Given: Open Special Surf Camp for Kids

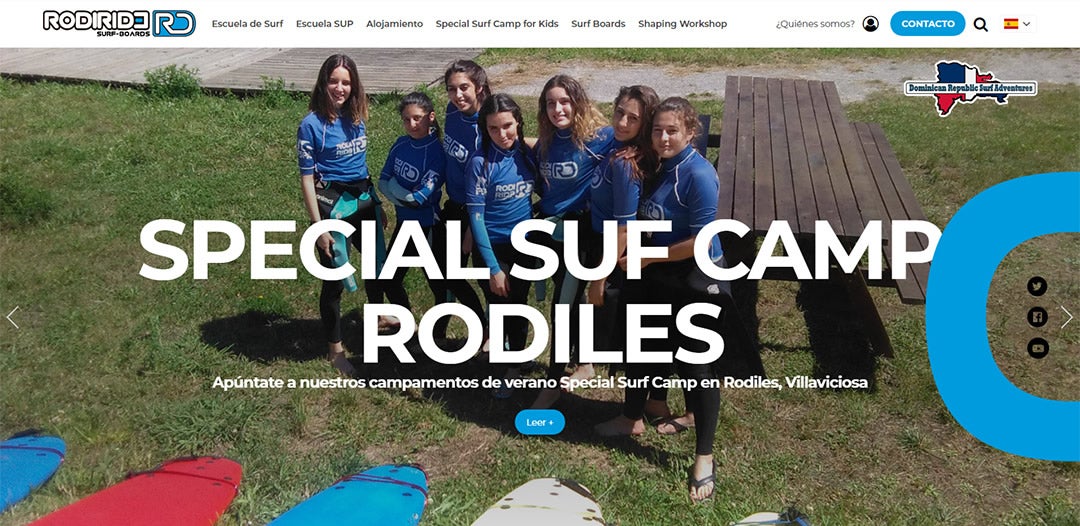Looking at the screenshot, I should pos(497,24).
